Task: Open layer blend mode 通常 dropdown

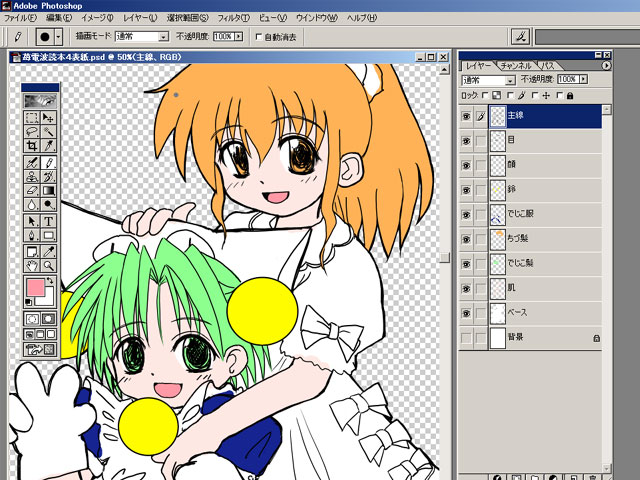Action: (x=510, y=80)
